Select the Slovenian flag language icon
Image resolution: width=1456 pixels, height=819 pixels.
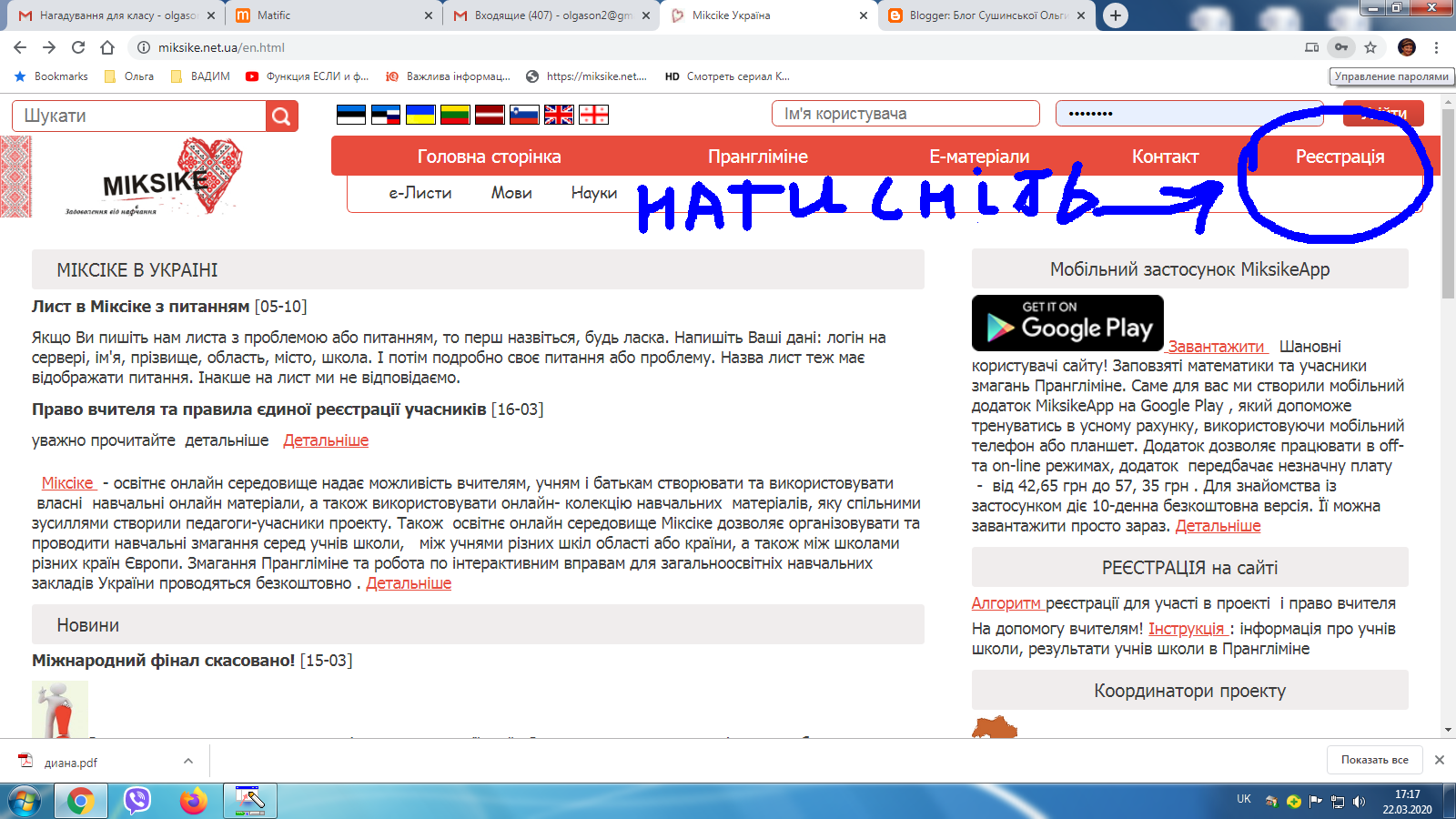click(524, 115)
